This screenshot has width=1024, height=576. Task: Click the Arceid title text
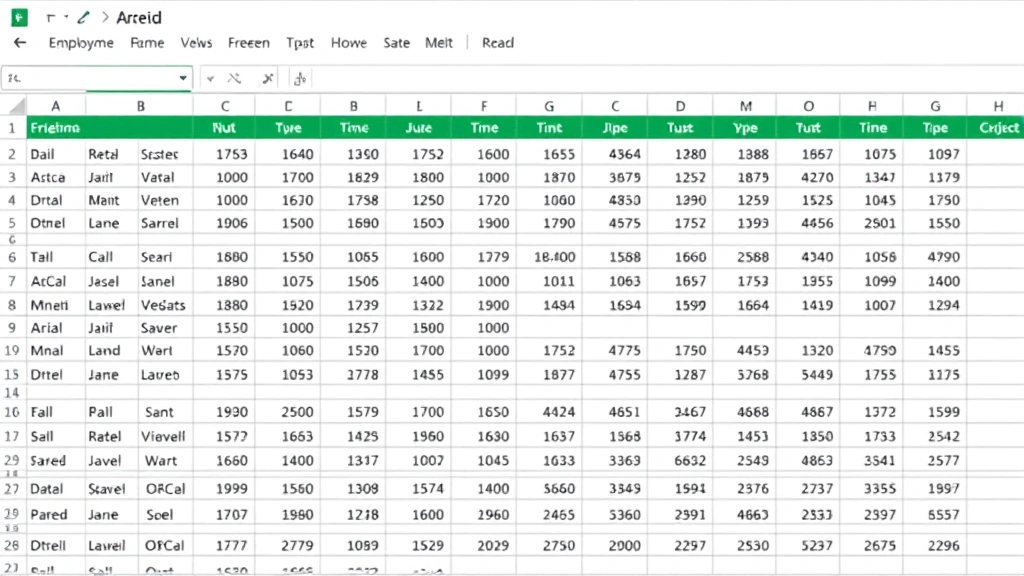tap(139, 17)
